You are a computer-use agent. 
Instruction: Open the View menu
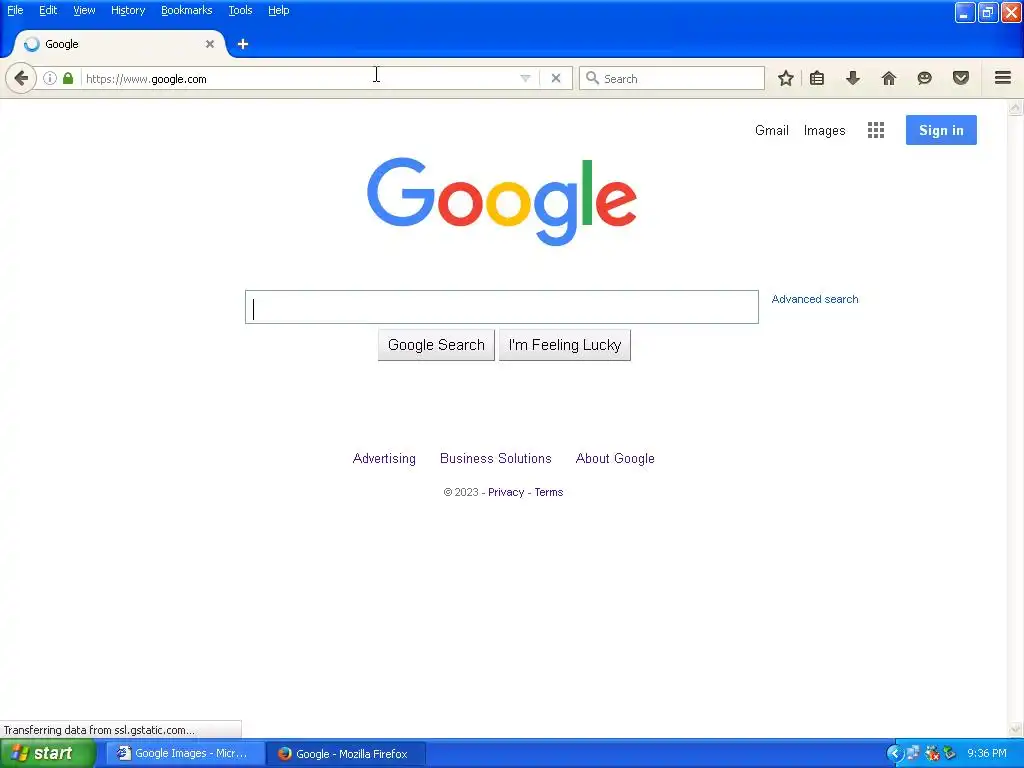pos(84,10)
